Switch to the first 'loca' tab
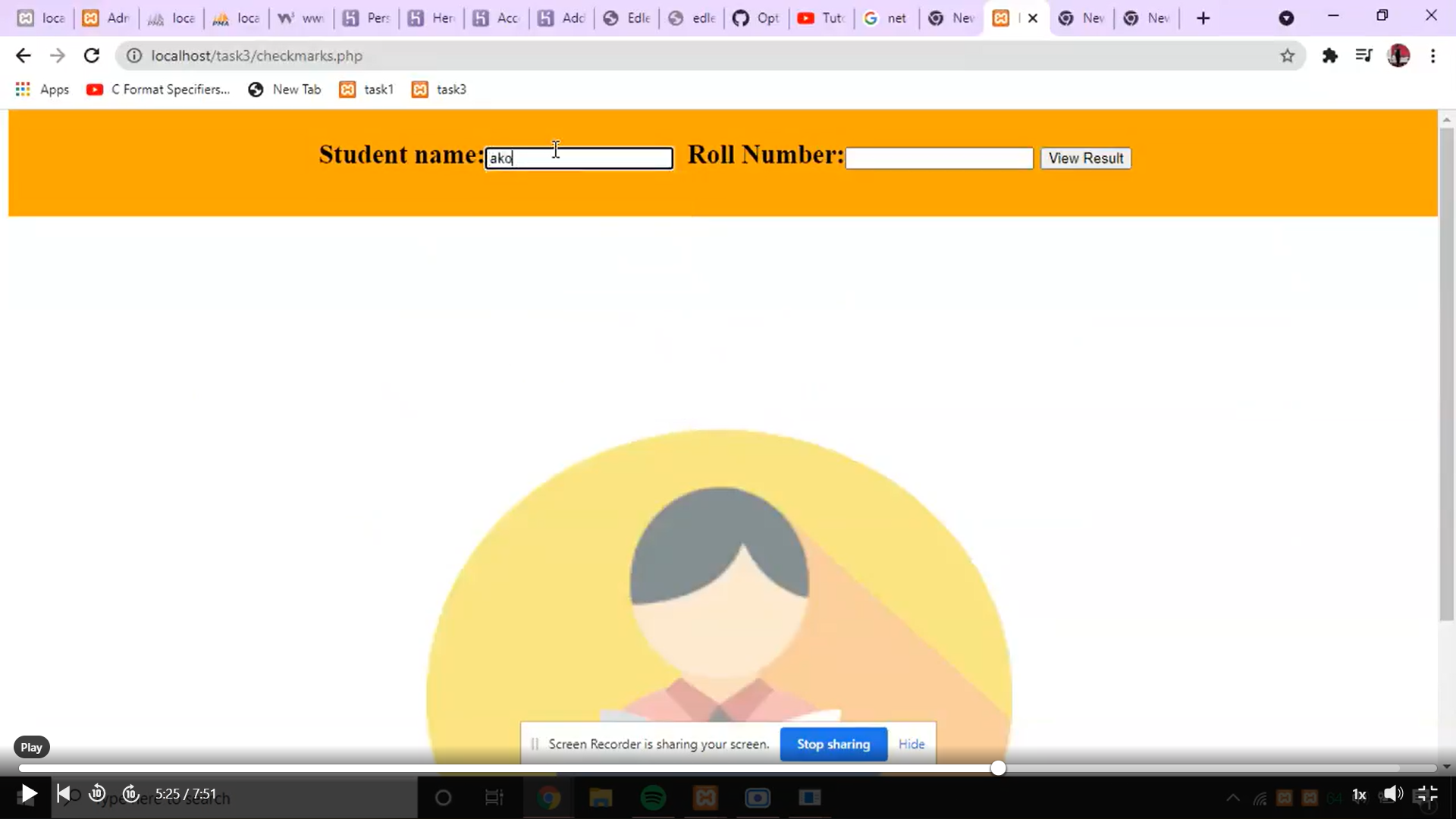 42,18
